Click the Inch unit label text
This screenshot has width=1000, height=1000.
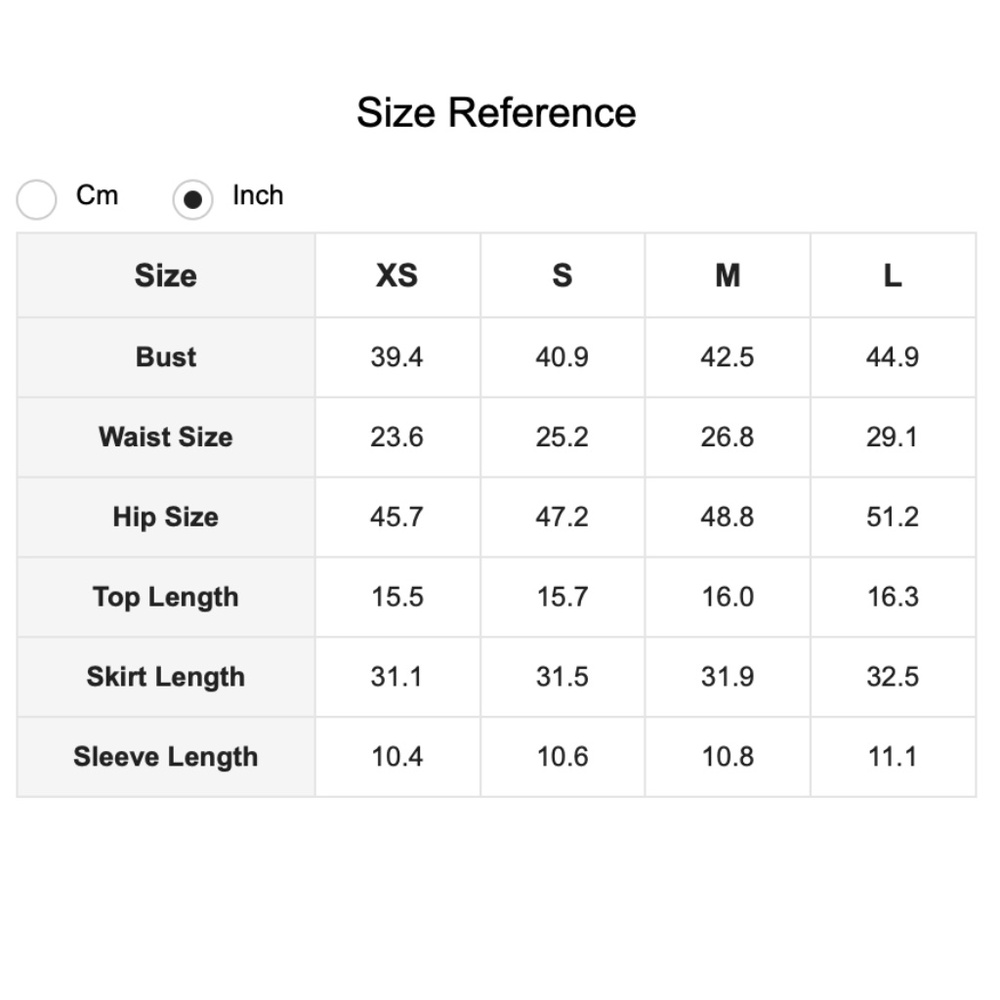(258, 195)
